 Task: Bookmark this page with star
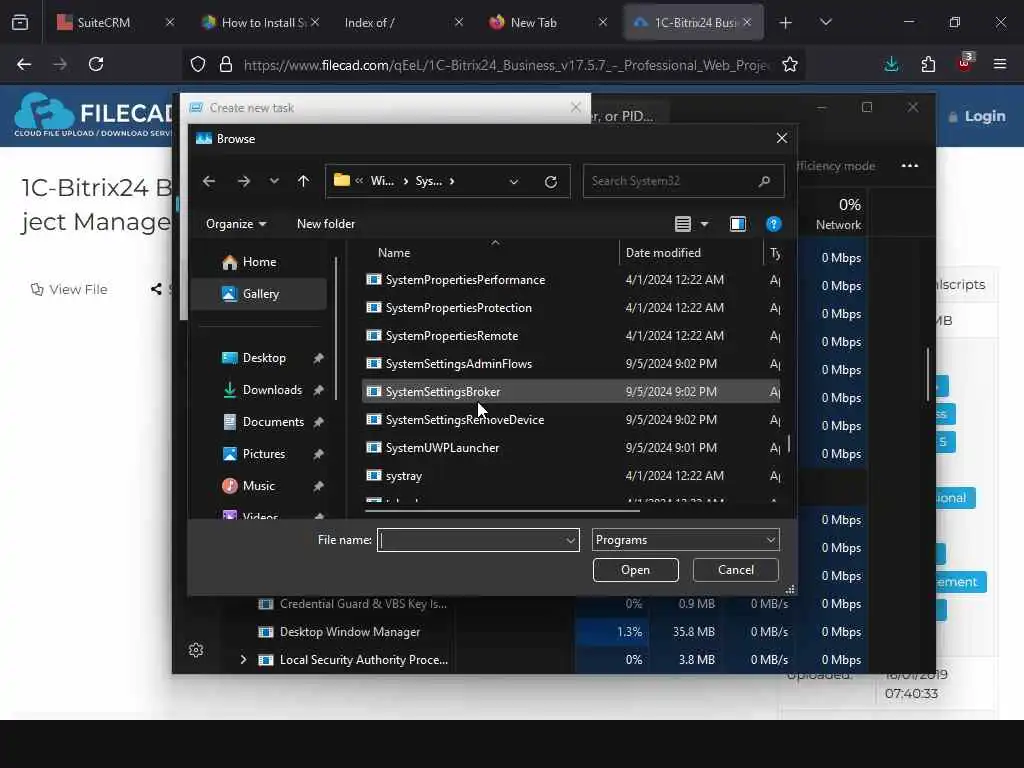(790, 64)
